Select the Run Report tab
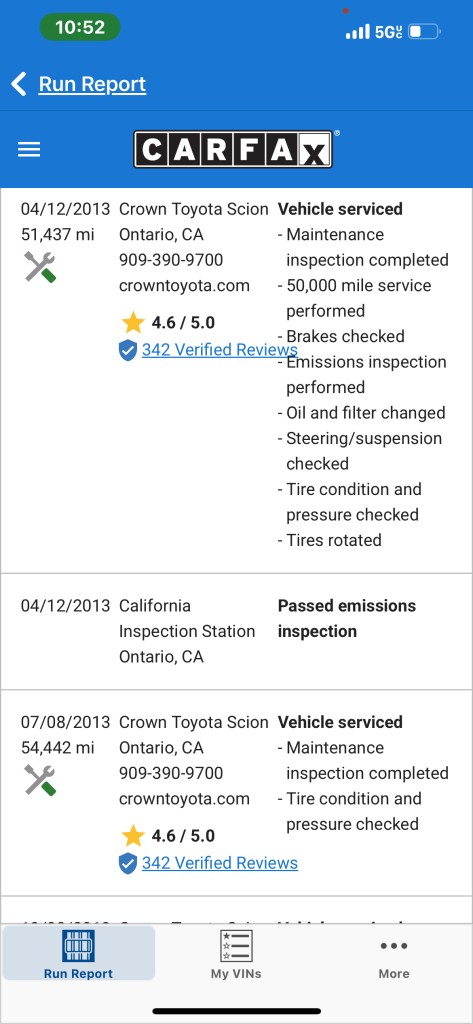Viewport: 473px width, 1024px height. pyautogui.click(x=78, y=953)
